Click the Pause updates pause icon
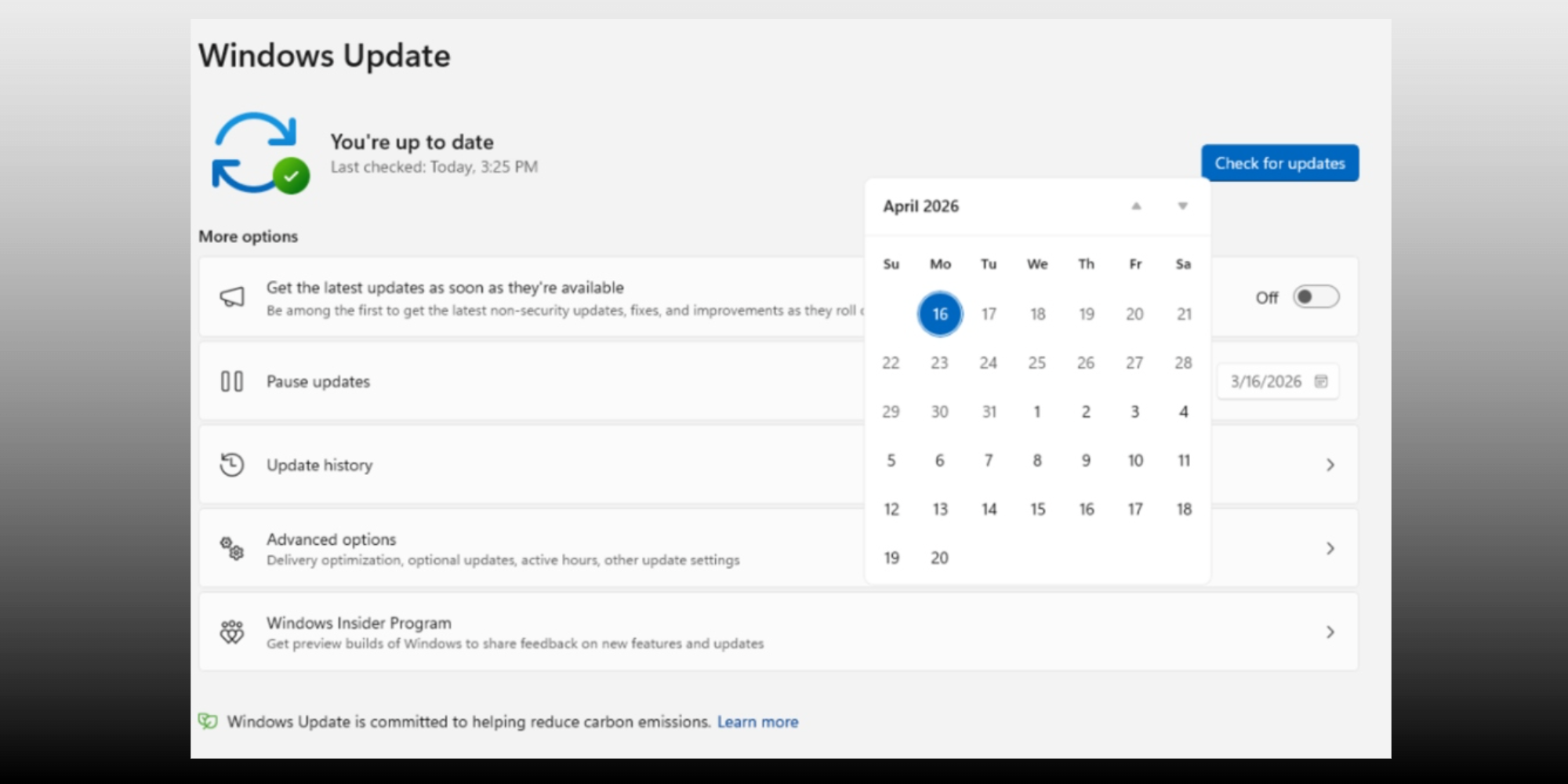Viewport: 1568px width, 784px height. (x=232, y=382)
